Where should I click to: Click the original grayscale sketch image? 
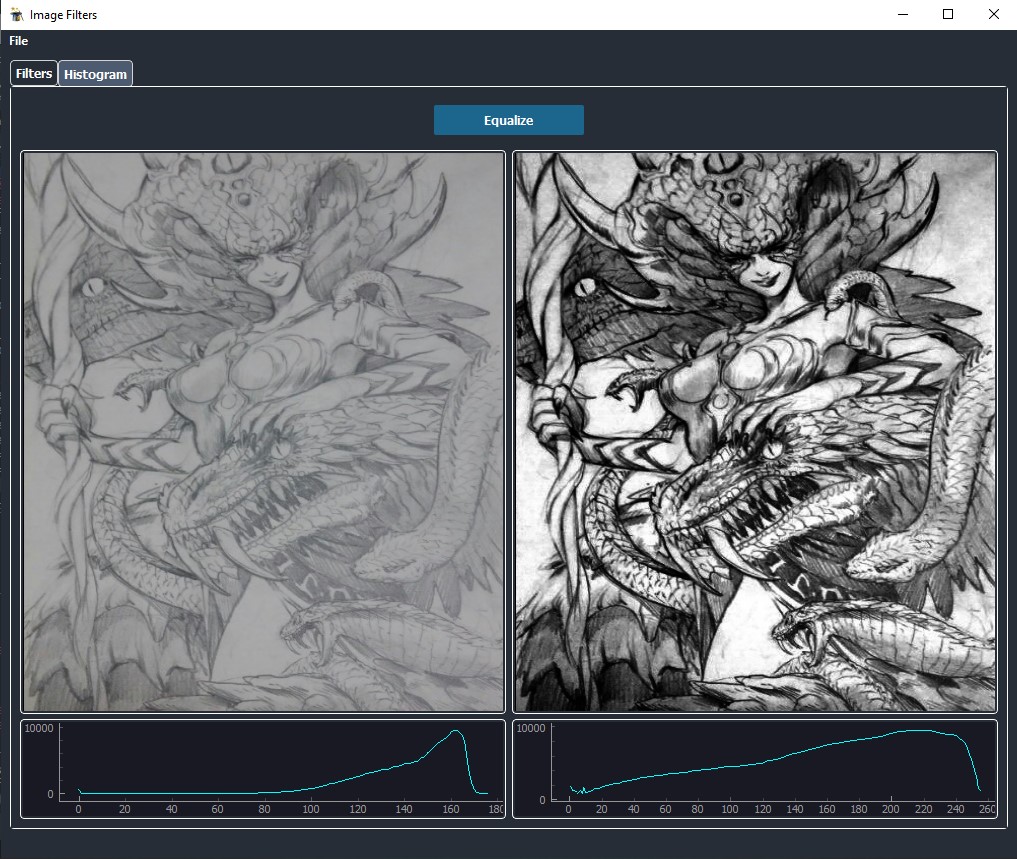[x=263, y=431]
